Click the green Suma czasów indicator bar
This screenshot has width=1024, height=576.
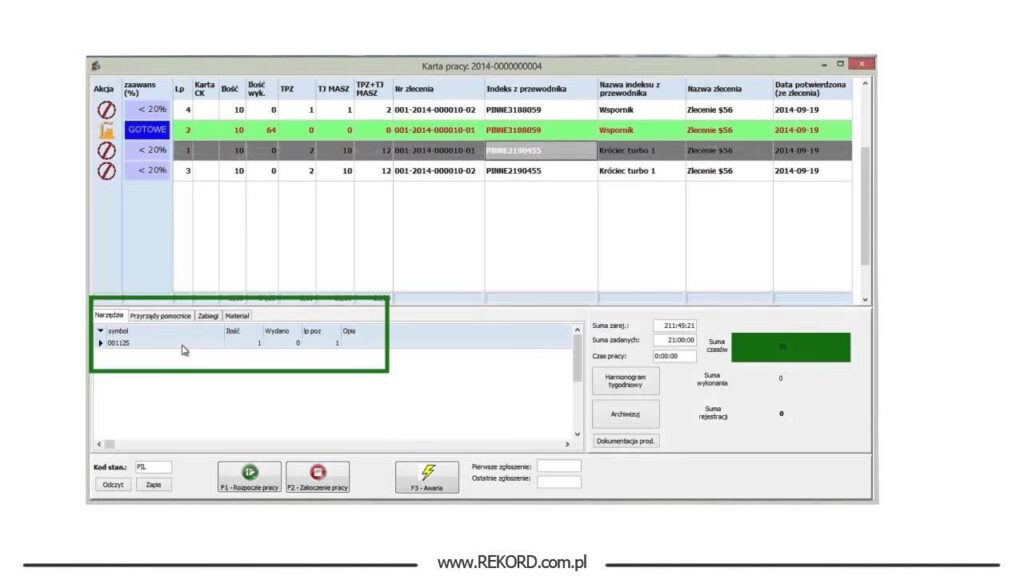coord(790,346)
